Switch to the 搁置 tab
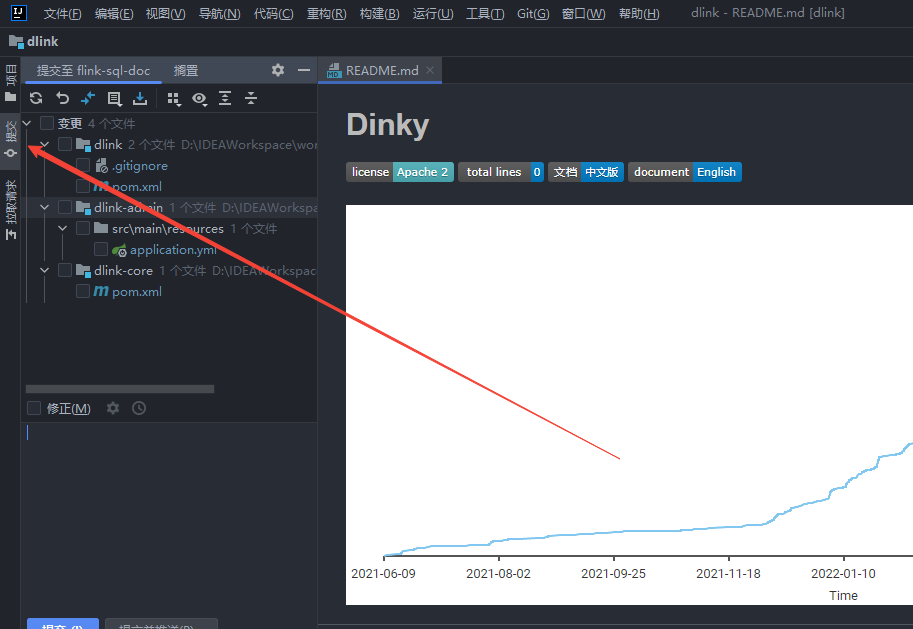The width and height of the screenshot is (913, 629). (186, 70)
